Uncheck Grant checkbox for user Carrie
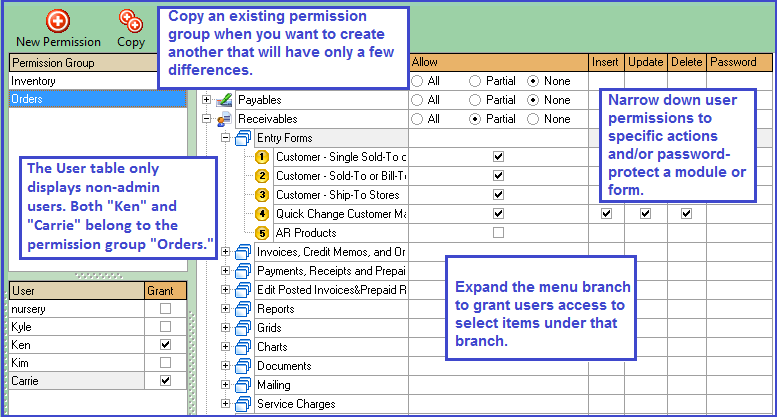The width and height of the screenshot is (777, 417). tap(166, 381)
